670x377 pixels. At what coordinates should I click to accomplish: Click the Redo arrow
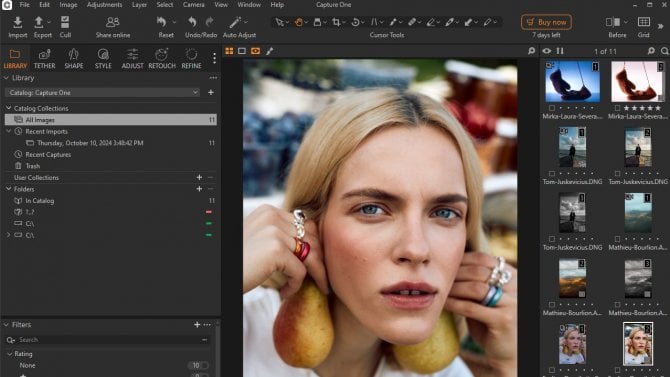click(209, 22)
